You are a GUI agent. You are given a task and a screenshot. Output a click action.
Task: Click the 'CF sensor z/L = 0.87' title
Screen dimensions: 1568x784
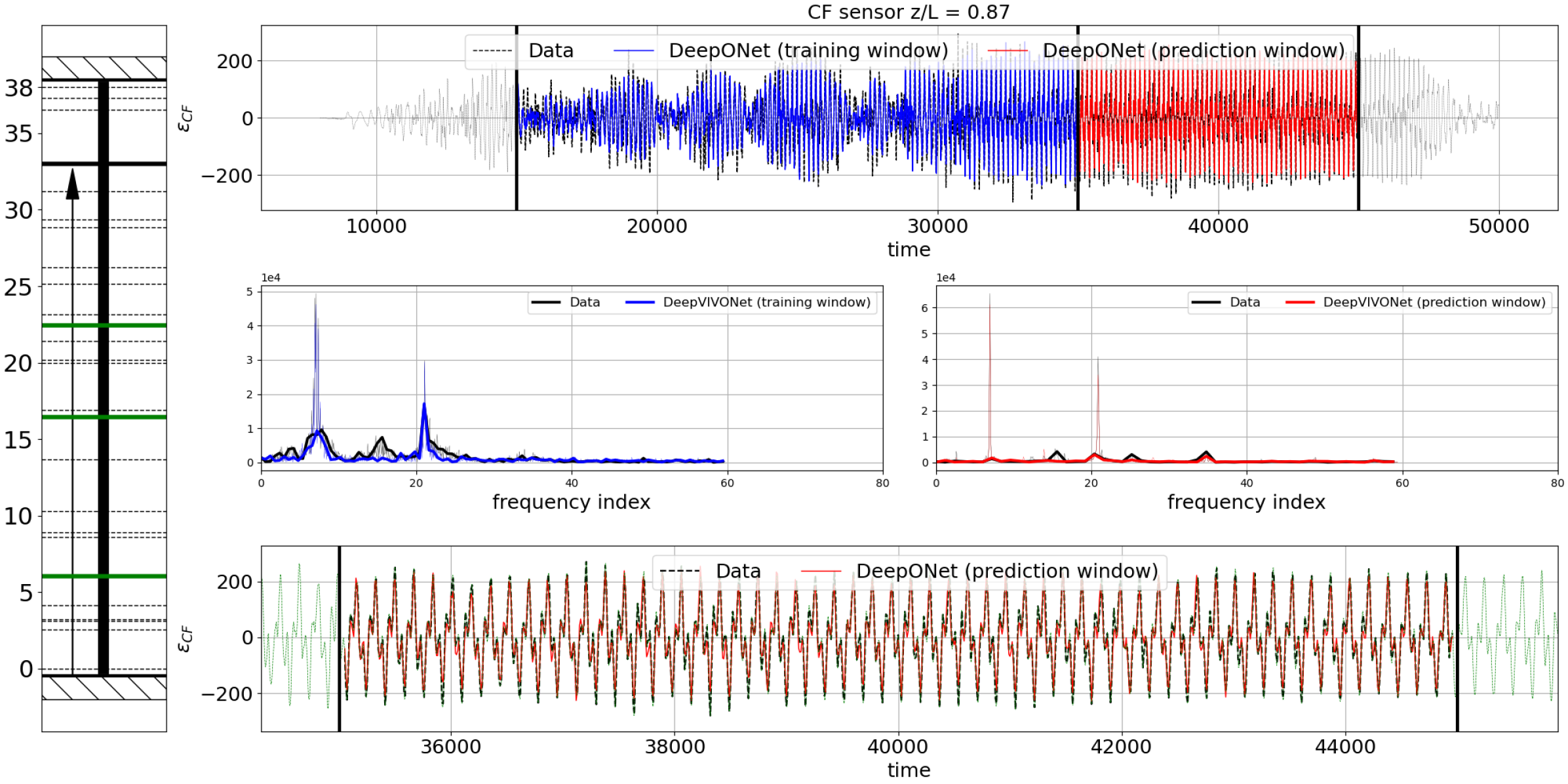click(x=908, y=12)
